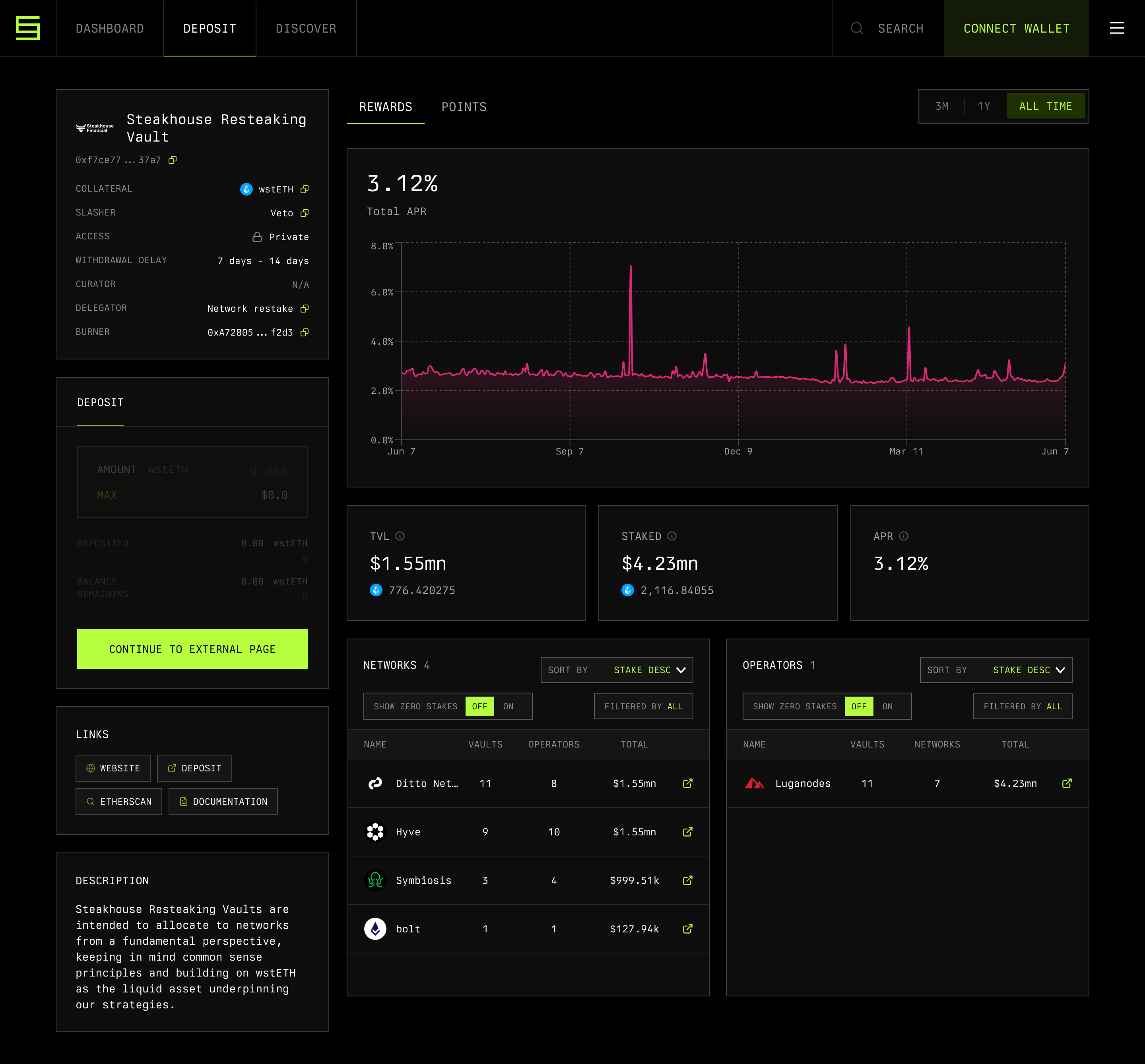
Task: Open Luganodes external link icon
Action: (x=1067, y=783)
